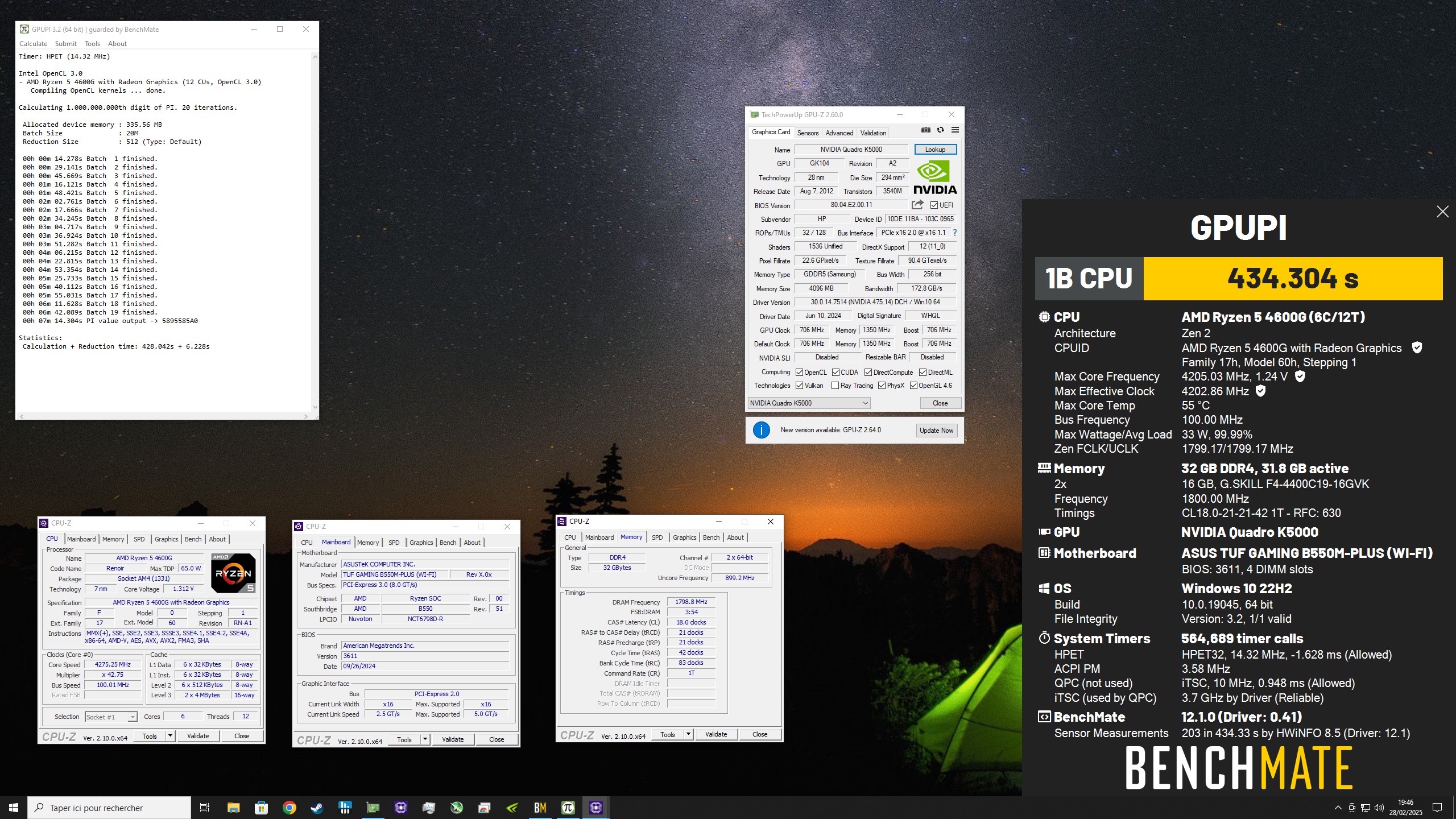
Task: Switch to the Validation tab in GPU-Z
Action: pyautogui.click(x=873, y=133)
